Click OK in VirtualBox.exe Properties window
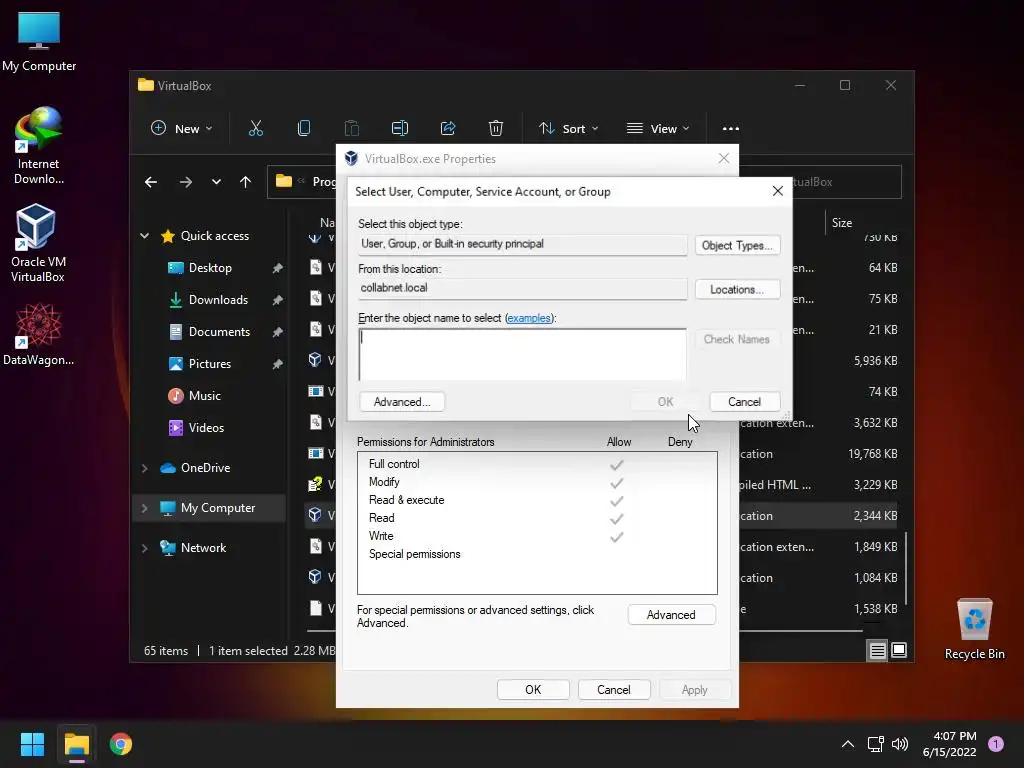The width and height of the screenshot is (1024, 768). (x=533, y=690)
